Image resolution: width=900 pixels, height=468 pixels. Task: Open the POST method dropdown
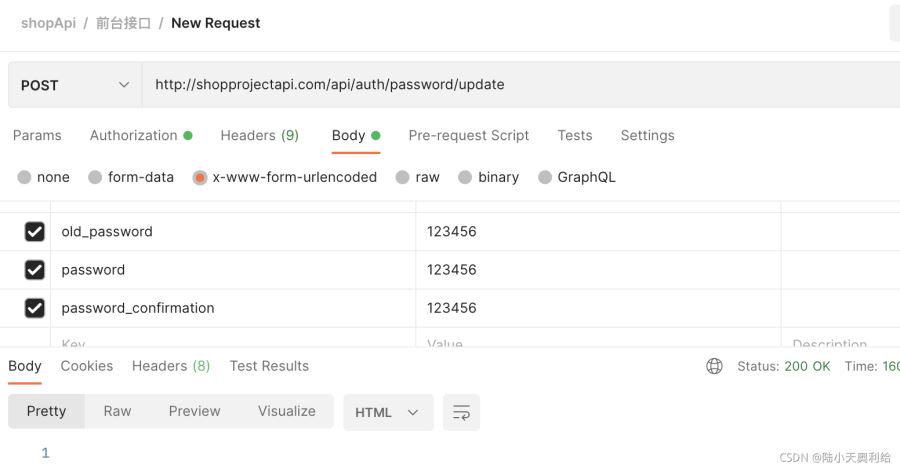click(x=75, y=85)
